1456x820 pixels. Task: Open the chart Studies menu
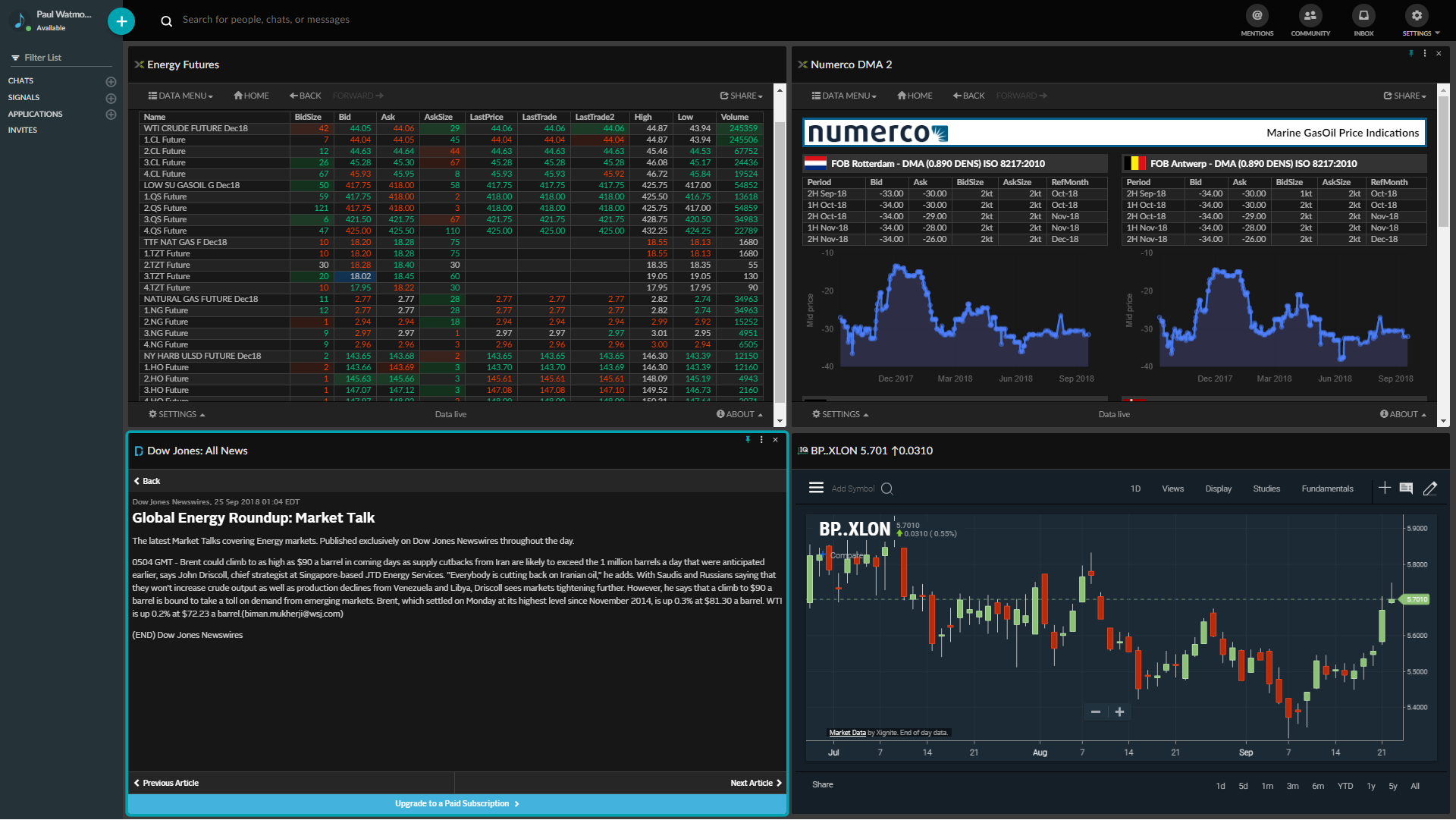(x=1266, y=489)
